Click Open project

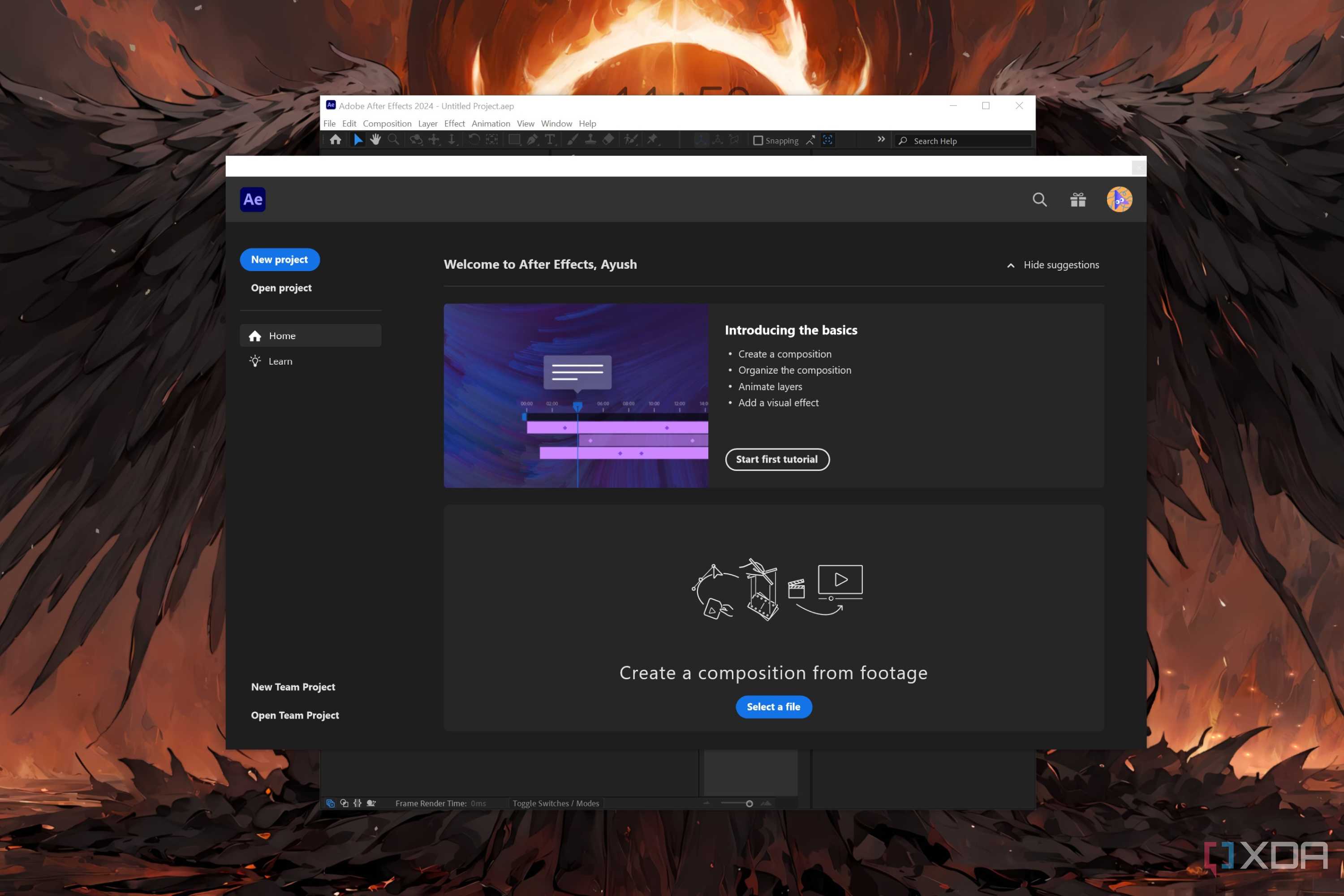tap(281, 288)
